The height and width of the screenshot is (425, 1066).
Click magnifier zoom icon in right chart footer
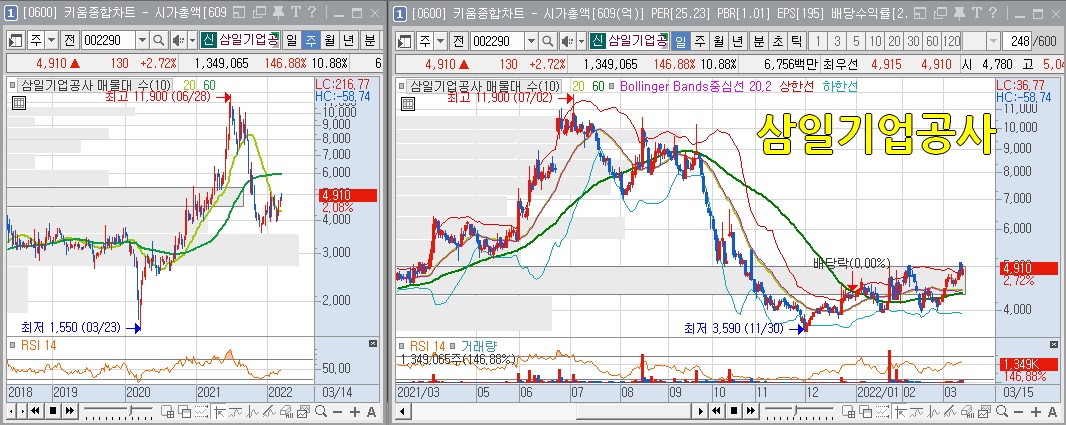pyautogui.click(x=1001, y=411)
